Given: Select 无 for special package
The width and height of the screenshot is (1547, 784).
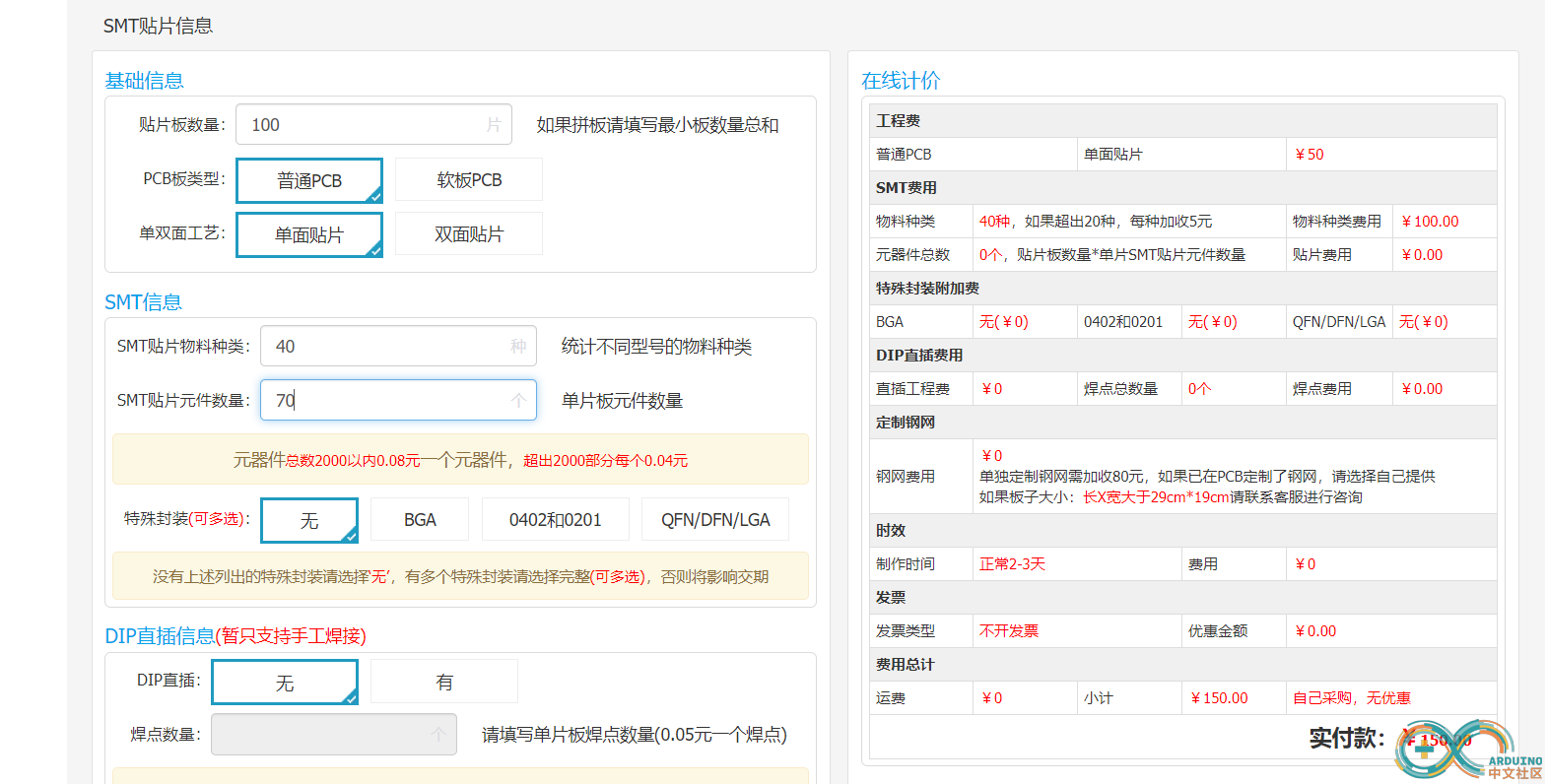Looking at the screenshot, I should point(309,520).
